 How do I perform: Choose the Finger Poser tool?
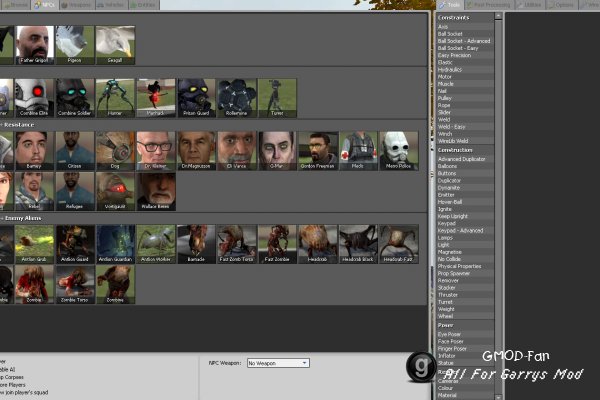[x=465, y=348]
